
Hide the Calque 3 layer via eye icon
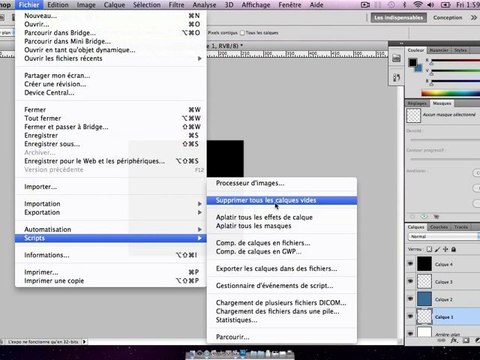(x=410, y=281)
